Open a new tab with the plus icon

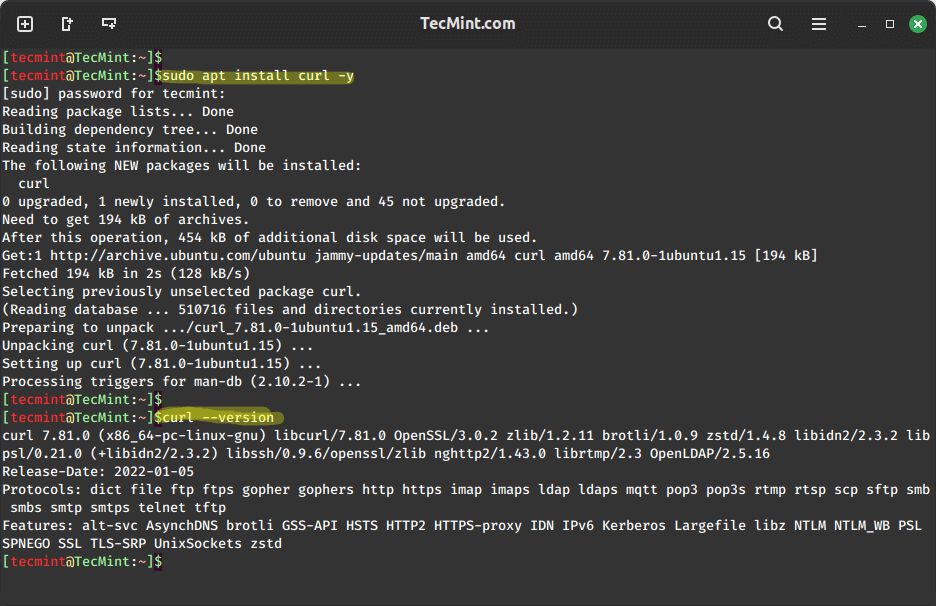point(24,23)
